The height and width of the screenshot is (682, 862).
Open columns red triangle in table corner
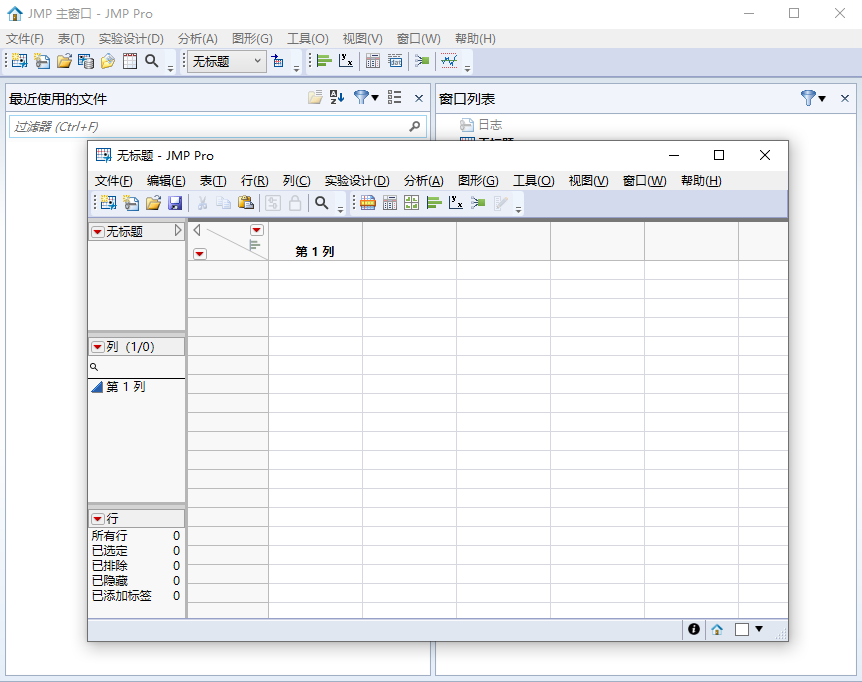[257, 230]
